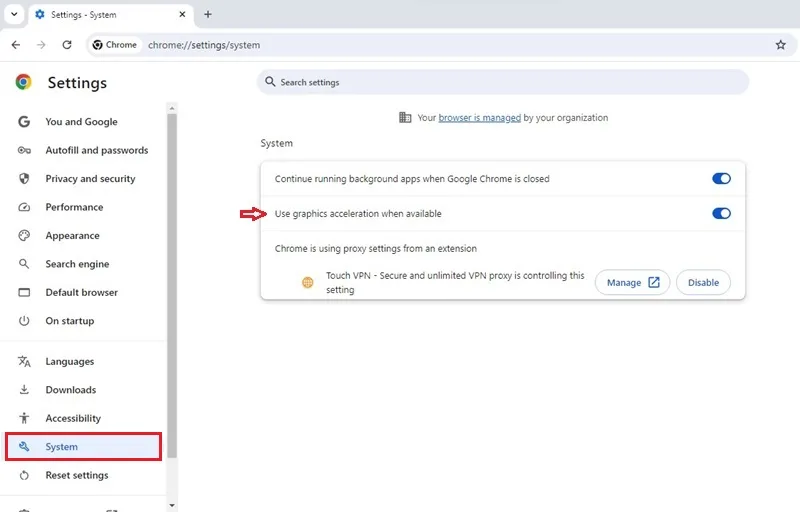Click the Chrome logo next to Settings
Image resolution: width=800 pixels, height=512 pixels.
[x=23, y=82]
